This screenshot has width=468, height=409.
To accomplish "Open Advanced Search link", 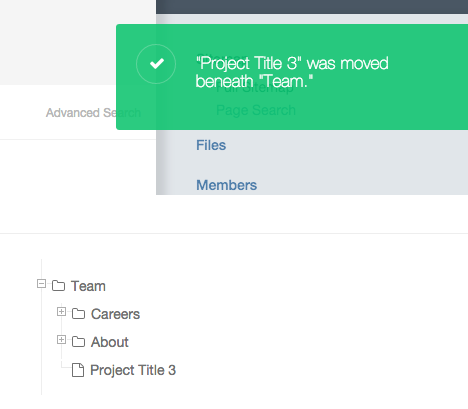I will click(x=93, y=113).
